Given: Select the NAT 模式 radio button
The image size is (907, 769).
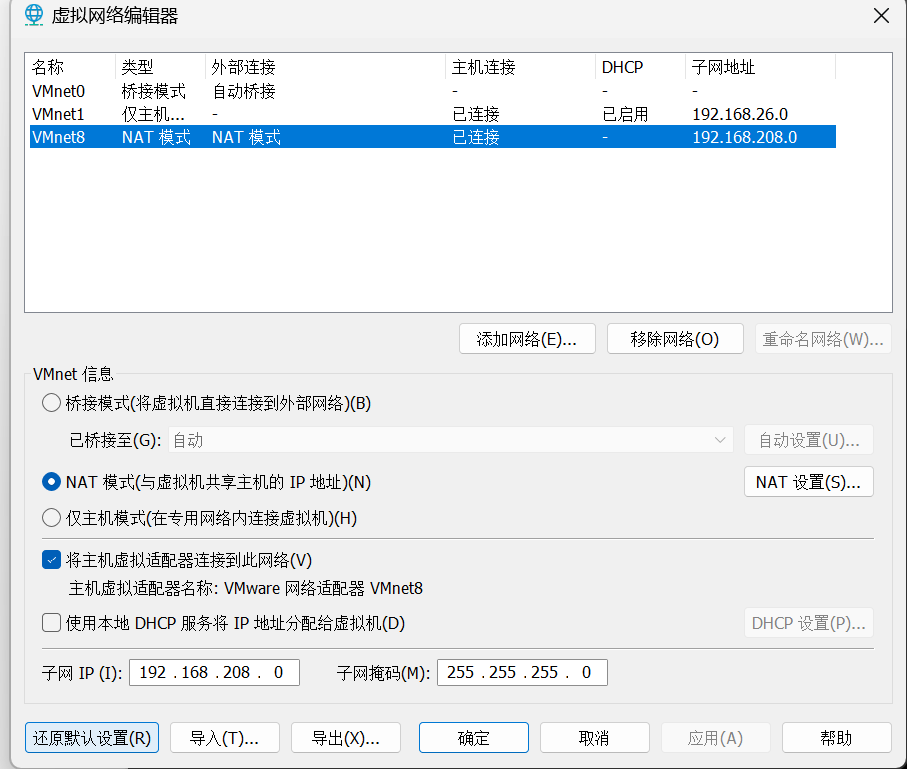Looking at the screenshot, I should click(51, 481).
